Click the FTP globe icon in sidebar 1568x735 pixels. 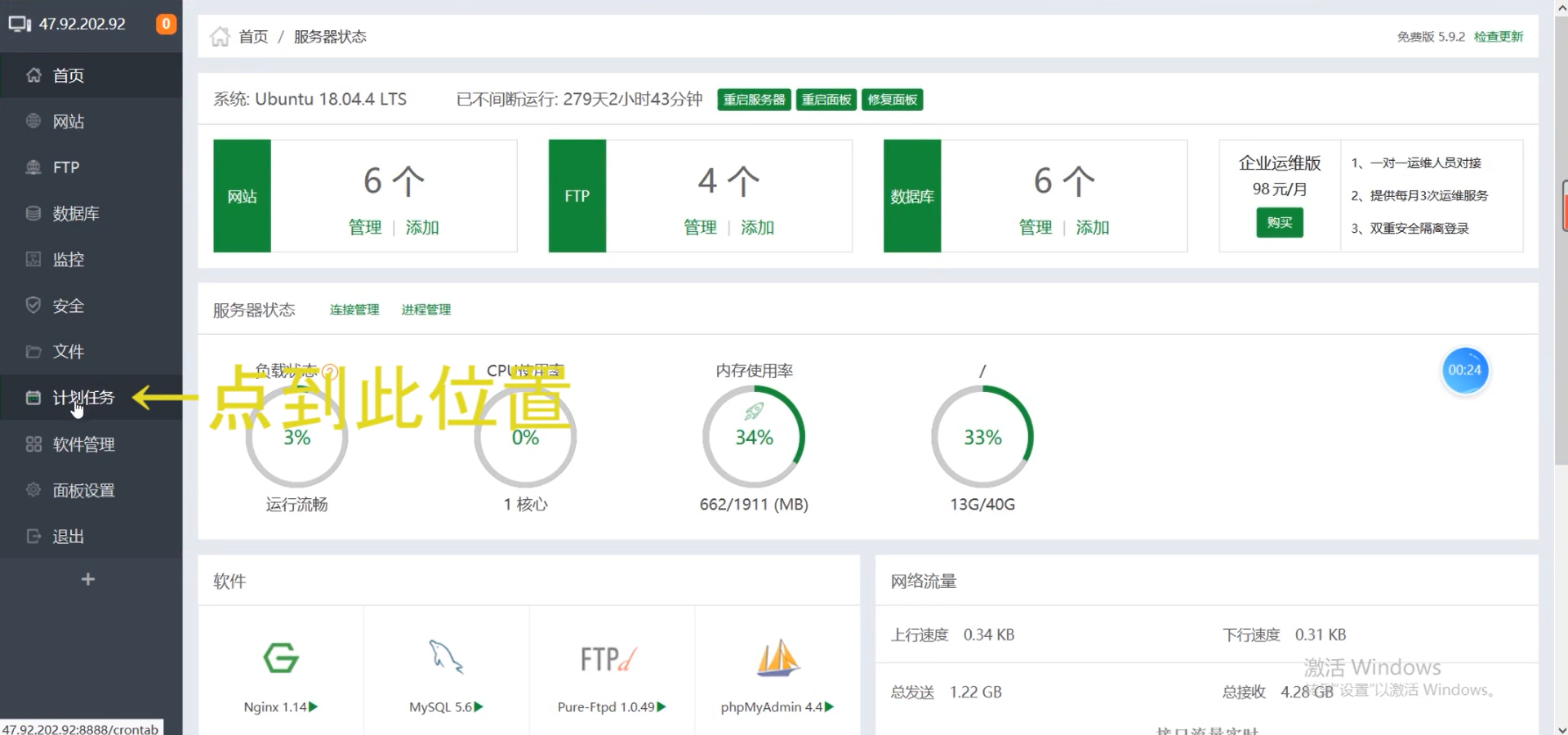coord(33,167)
